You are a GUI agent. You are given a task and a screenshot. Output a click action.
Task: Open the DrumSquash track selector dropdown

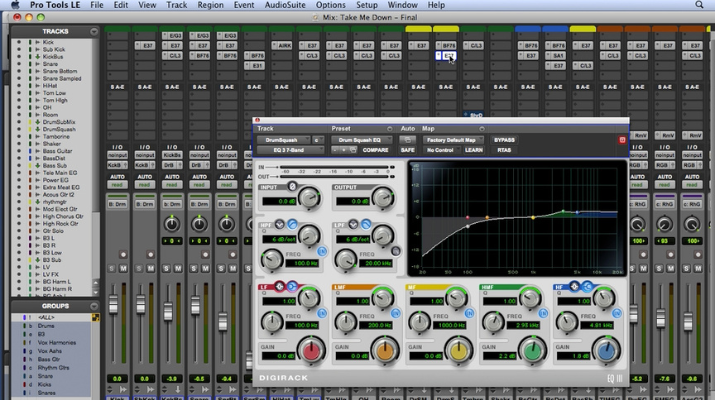[x=283, y=140]
